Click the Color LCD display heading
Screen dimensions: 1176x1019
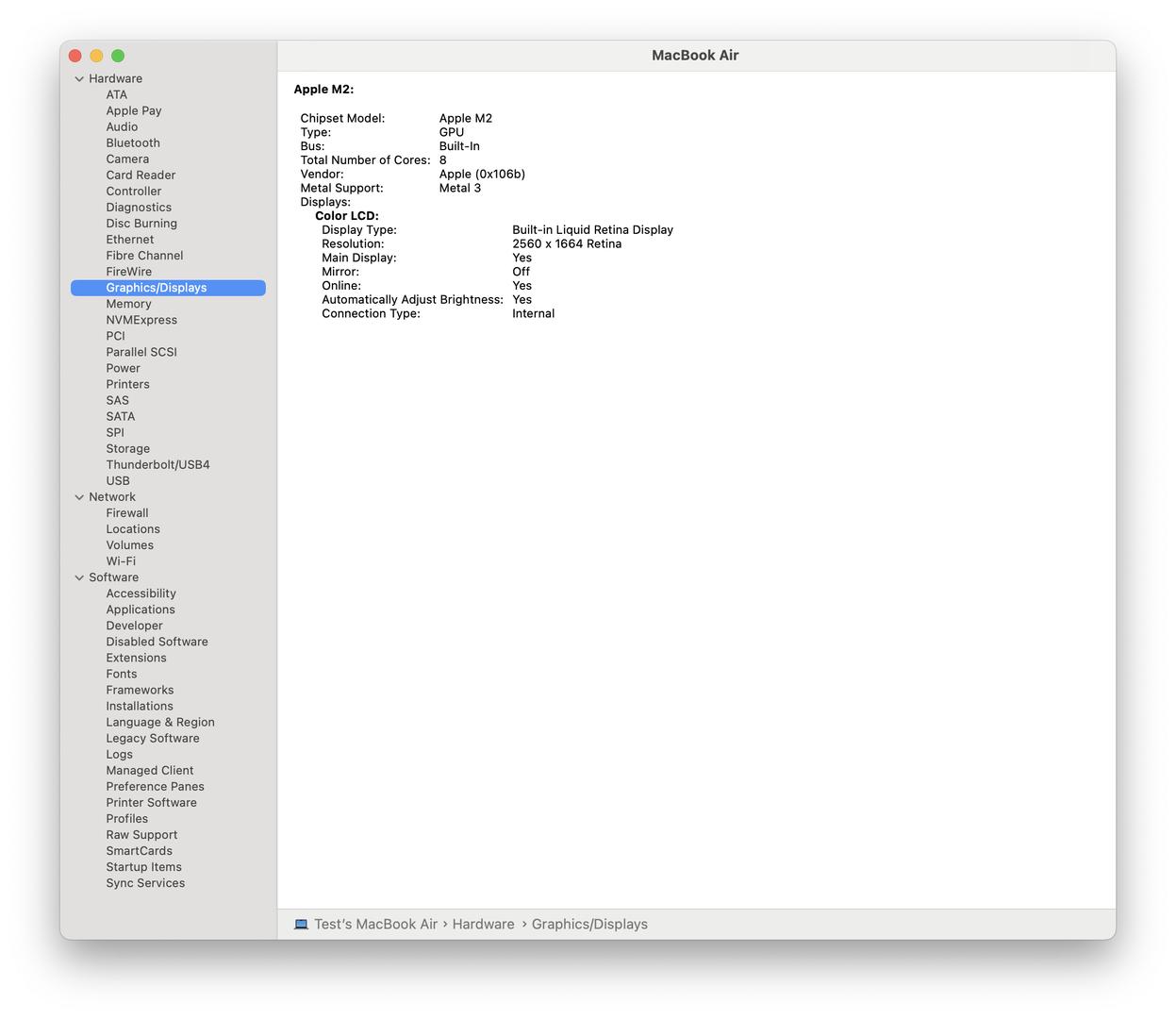347,216
